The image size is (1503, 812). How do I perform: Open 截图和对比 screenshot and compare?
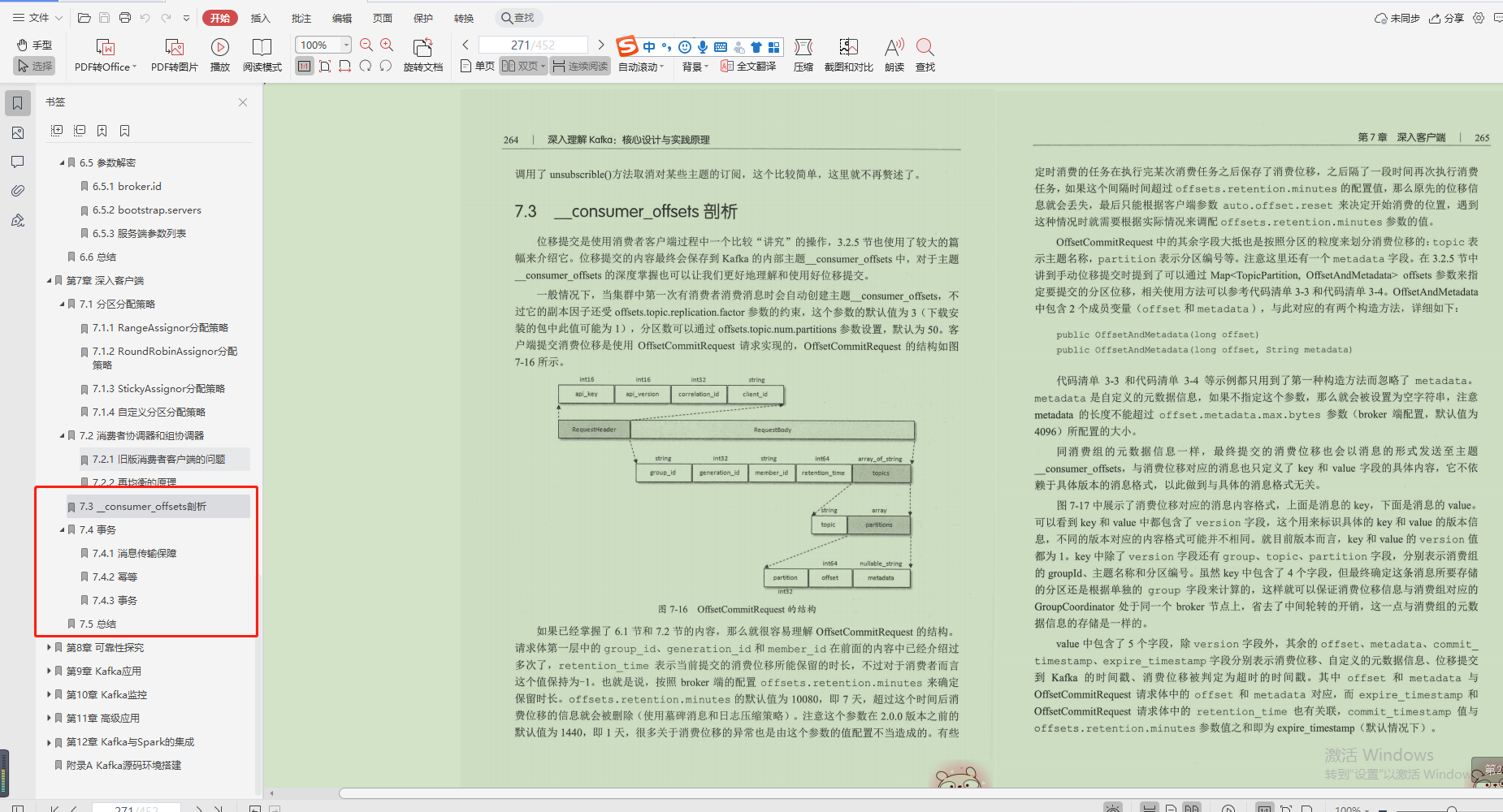click(849, 55)
